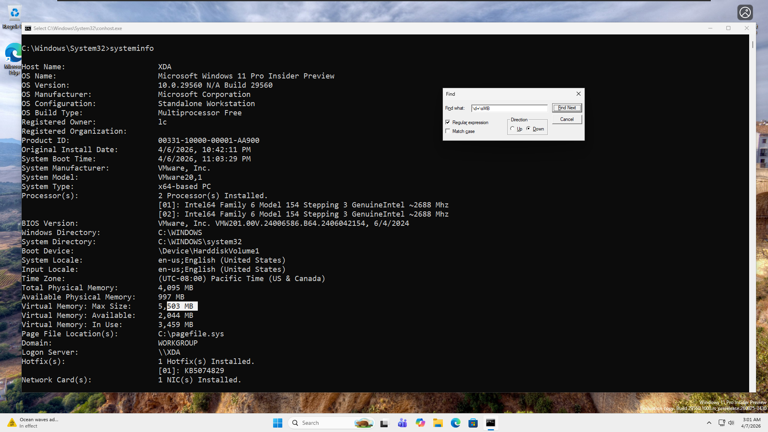
Task: Click the Find Next button
Action: (566, 108)
